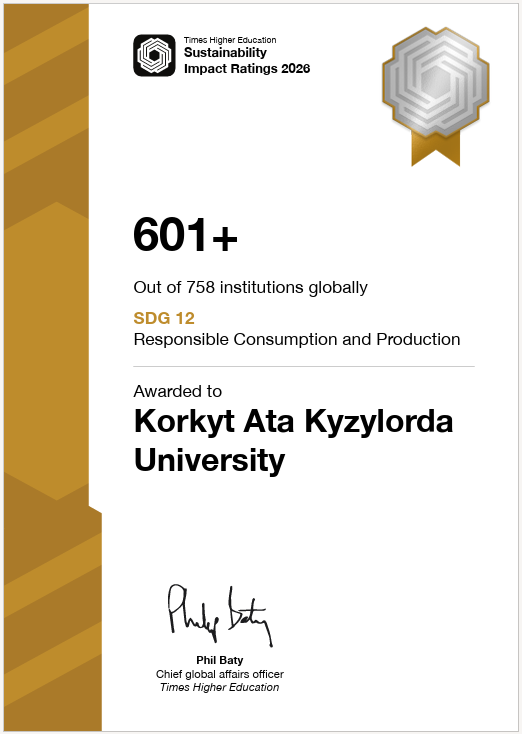The height and width of the screenshot is (734, 522).
Task: Click the silver hexagonal award badge
Action: click(435, 82)
